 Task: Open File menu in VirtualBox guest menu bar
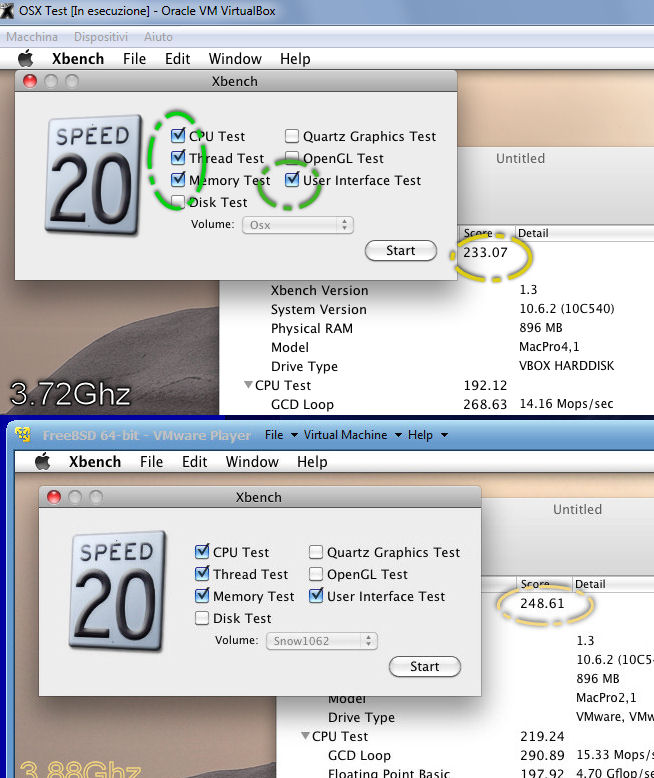(x=134, y=59)
